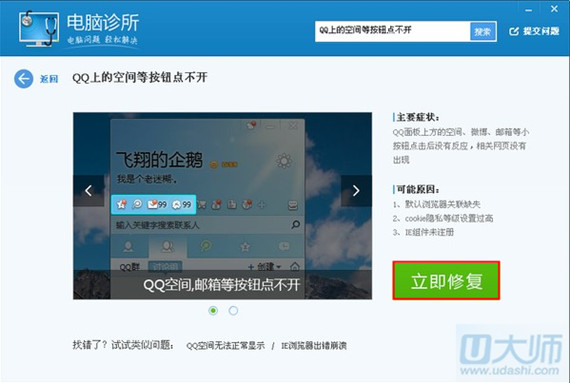Open the IE浏览器出错崩溃 link
Screen dimensions: 570x383
pos(314,346)
